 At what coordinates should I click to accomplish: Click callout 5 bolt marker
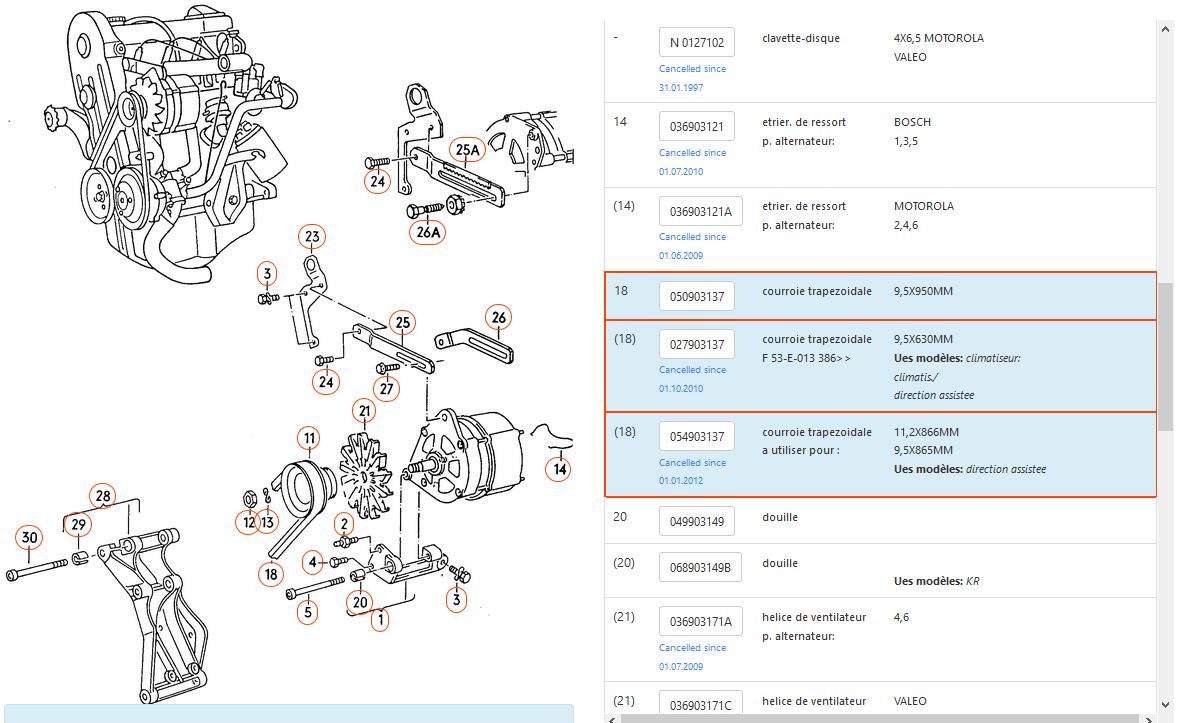tap(308, 612)
